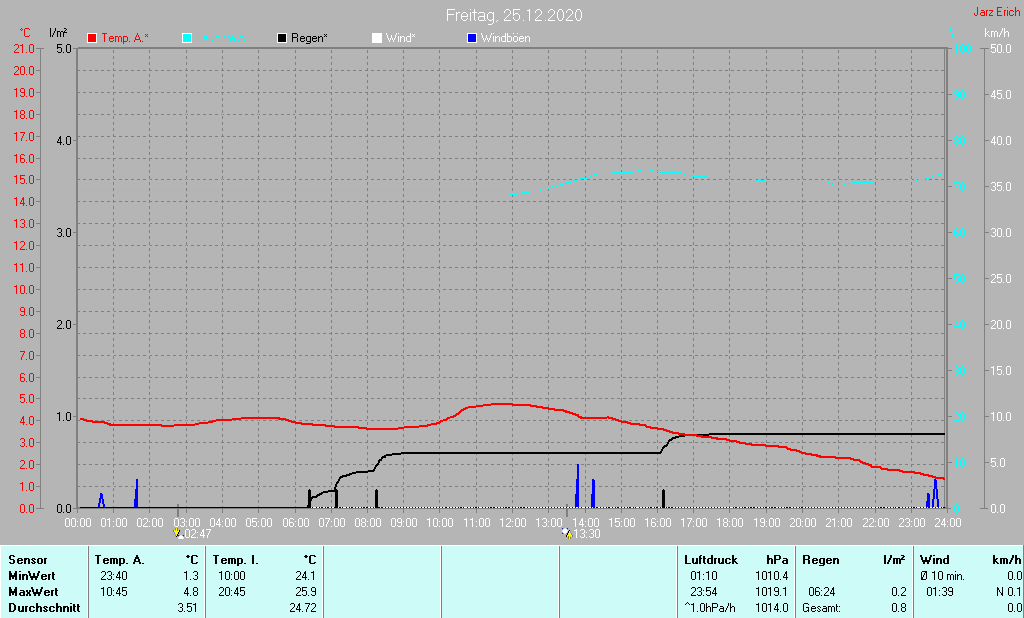Click the '24:00' label on the time axis
The width and height of the screenshot is (1024, 618).
point(948,523)
